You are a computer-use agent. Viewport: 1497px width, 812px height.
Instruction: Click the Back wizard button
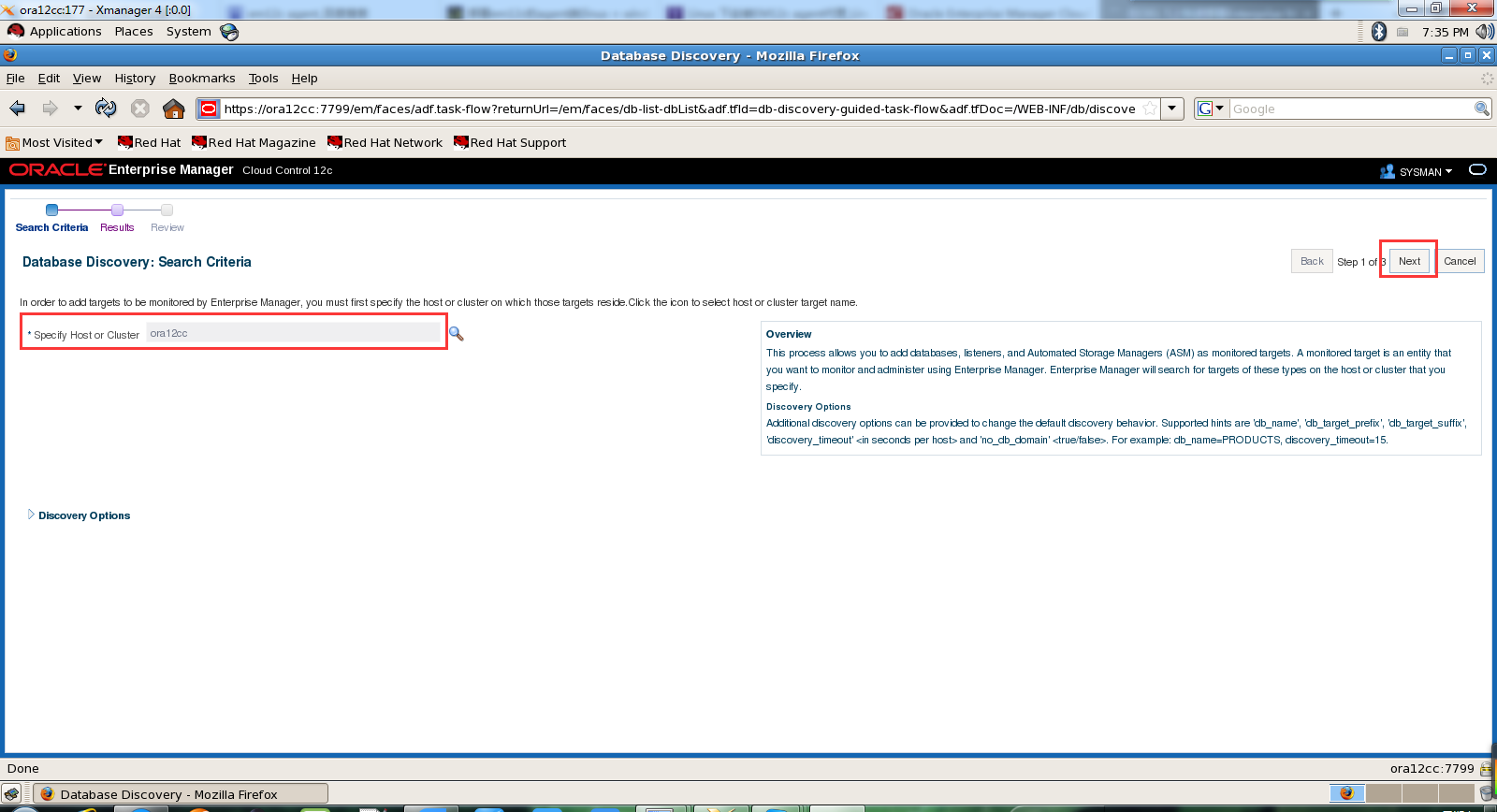1312,261
